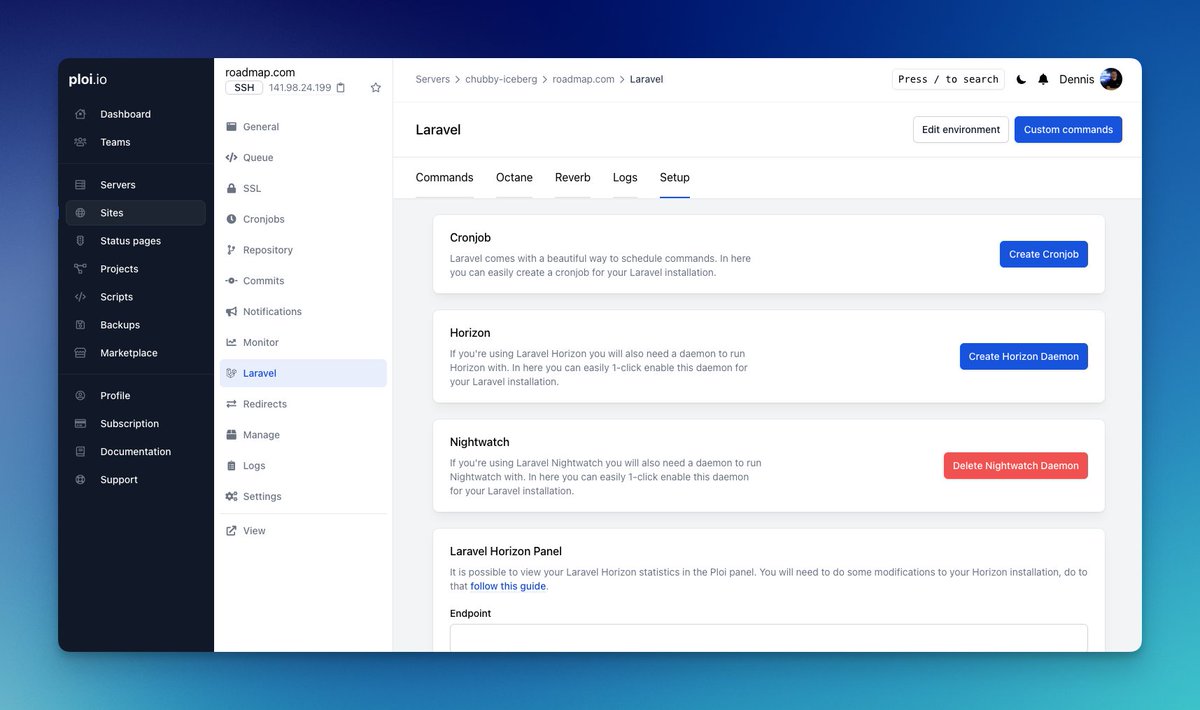Click the Press / to search box

(x=948, y=79)
